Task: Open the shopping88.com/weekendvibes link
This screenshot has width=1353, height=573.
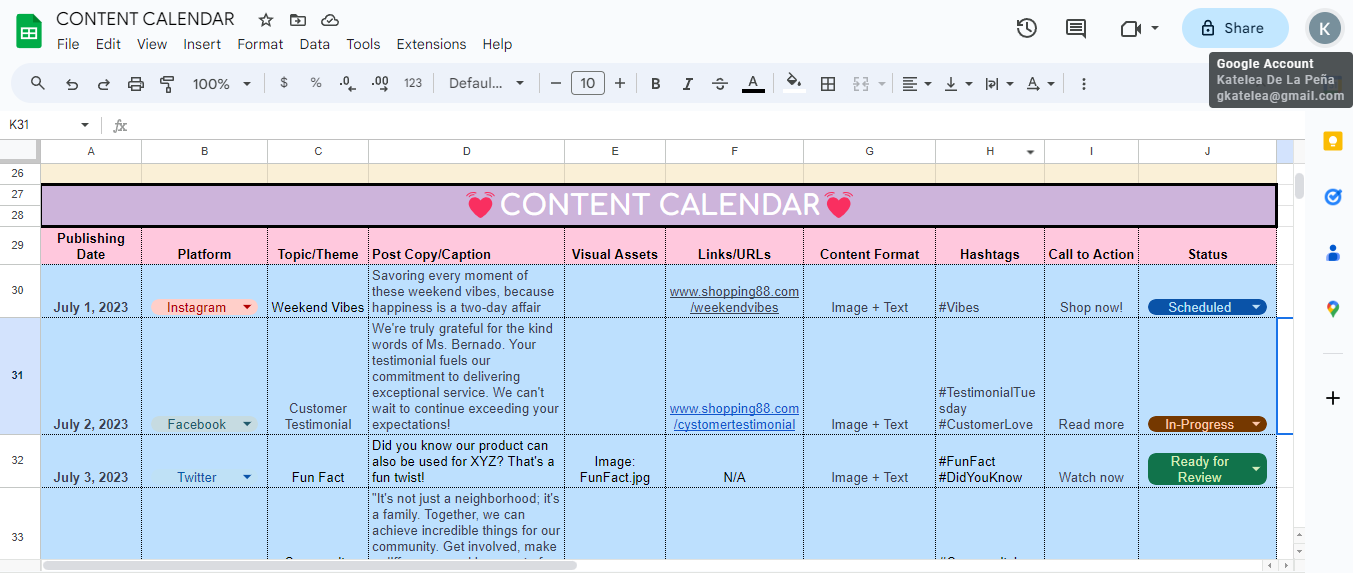Action: [734, 299]
